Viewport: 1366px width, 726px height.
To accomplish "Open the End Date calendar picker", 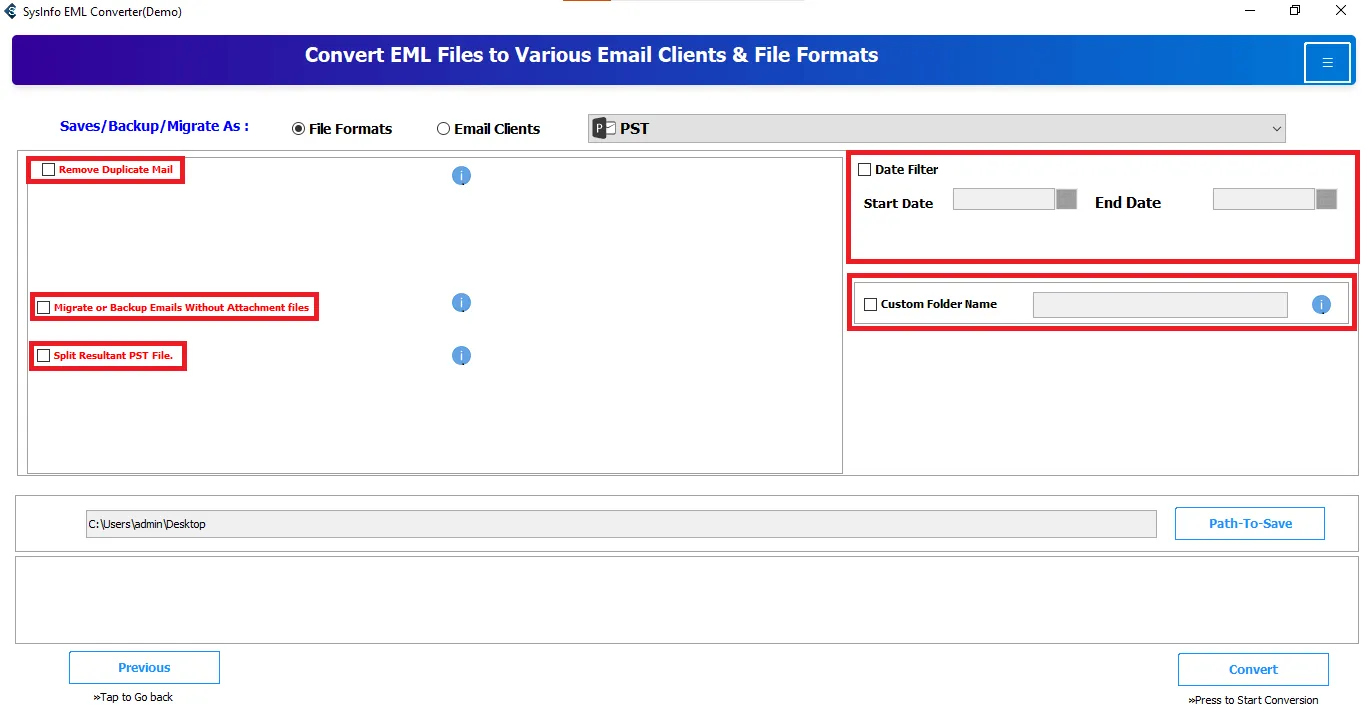I will click(1326, 199).
